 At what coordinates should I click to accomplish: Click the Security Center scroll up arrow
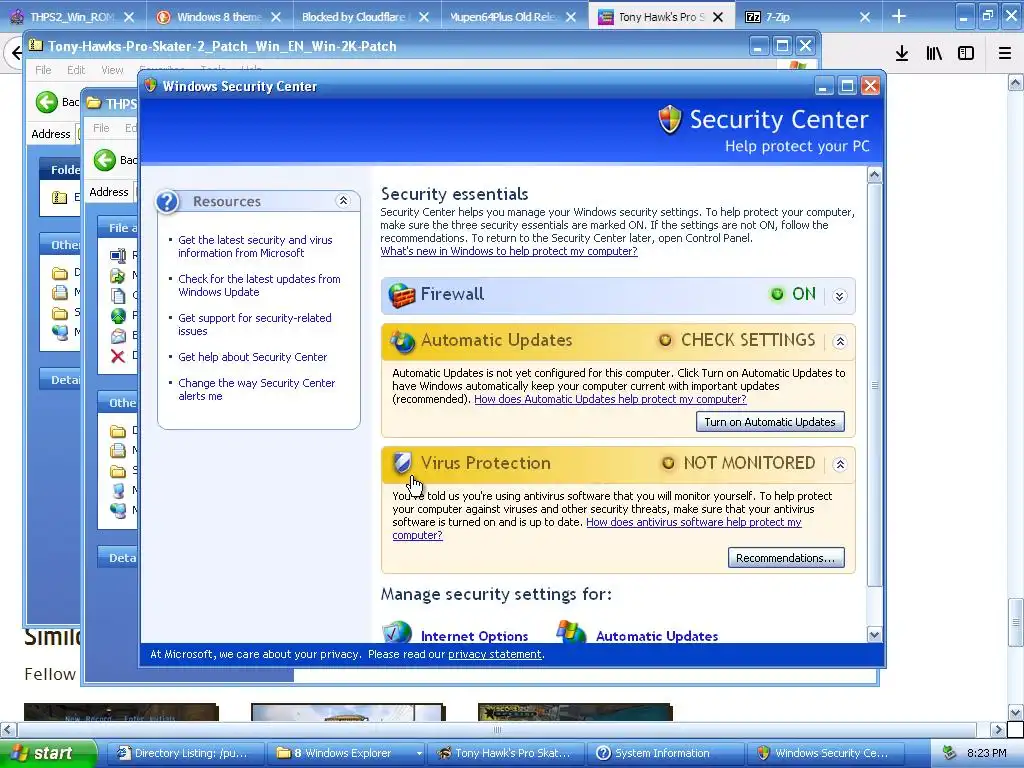pyautogui.click(x=874, y=174)
